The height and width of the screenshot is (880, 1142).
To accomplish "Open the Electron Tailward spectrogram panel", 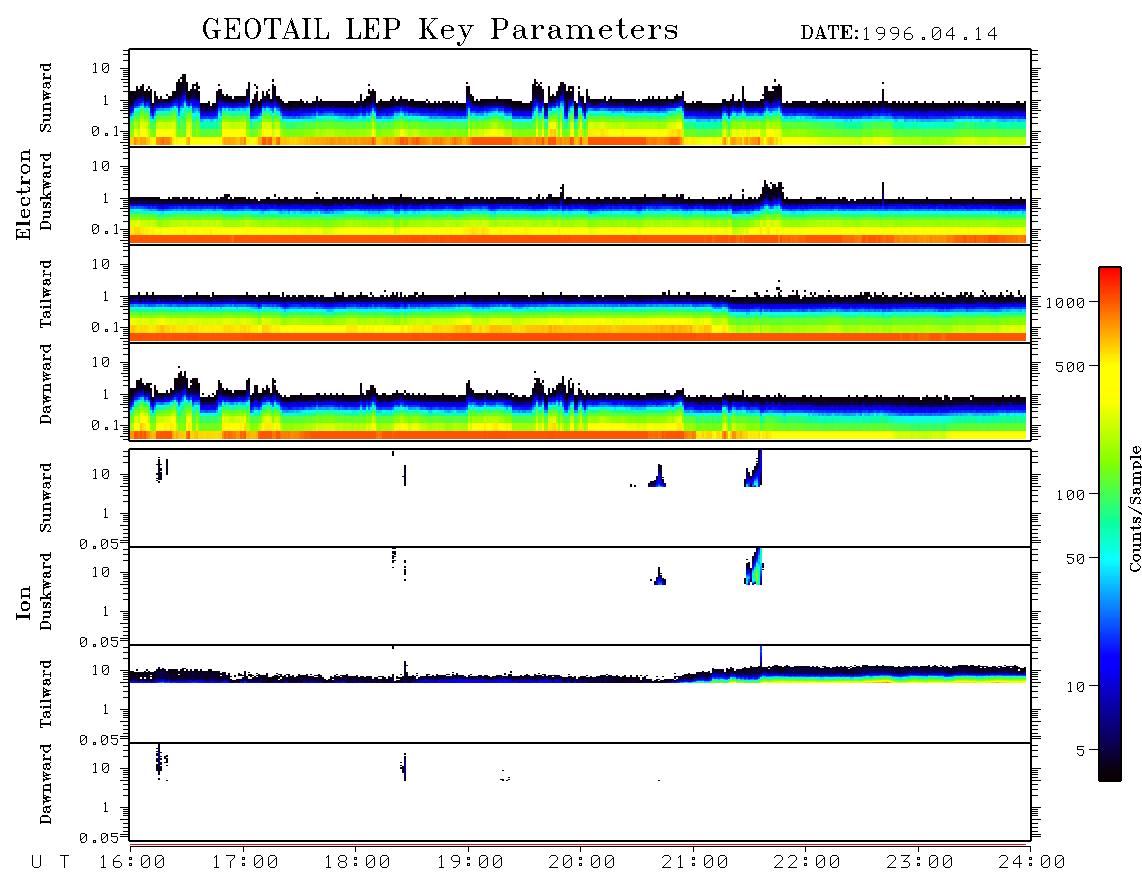I will point(580,294).
